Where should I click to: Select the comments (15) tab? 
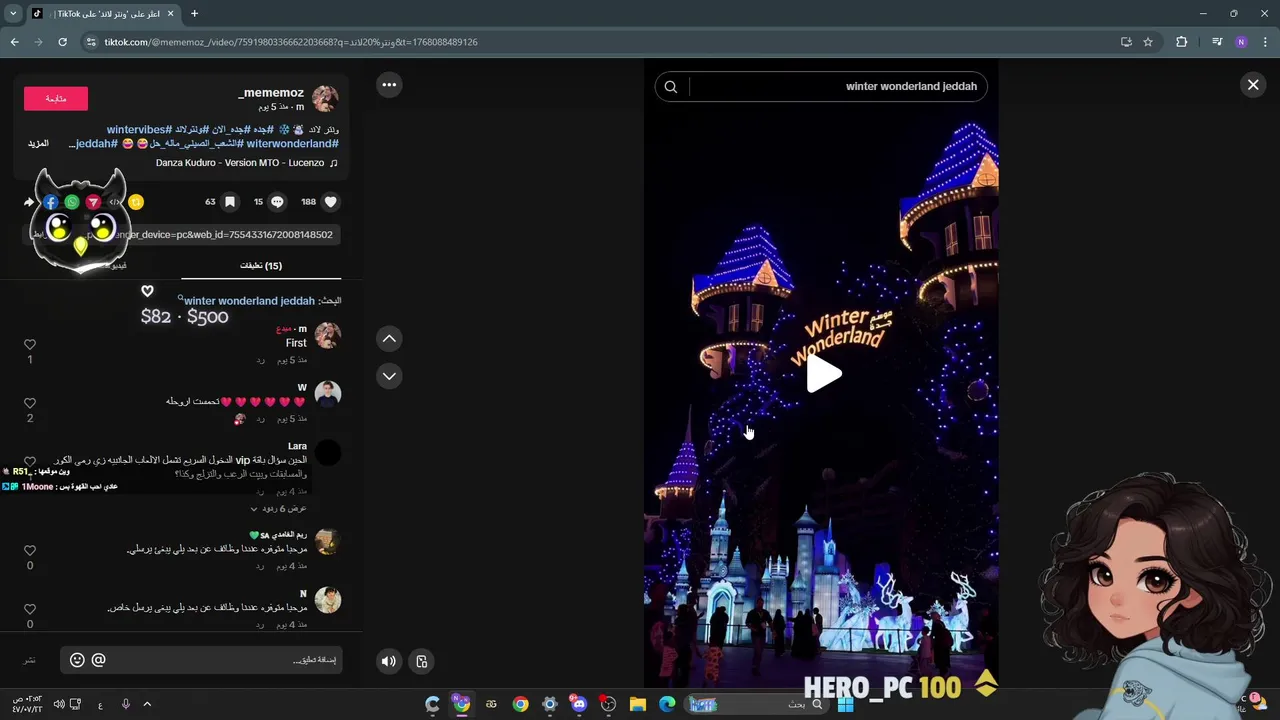261,266
